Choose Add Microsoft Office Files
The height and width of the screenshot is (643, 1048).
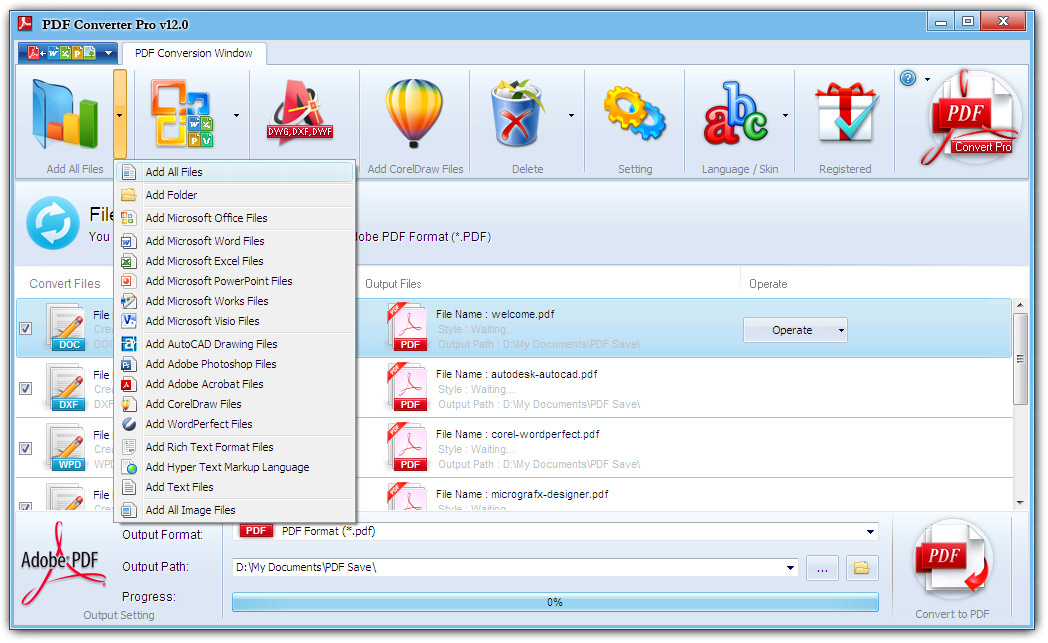235,218
